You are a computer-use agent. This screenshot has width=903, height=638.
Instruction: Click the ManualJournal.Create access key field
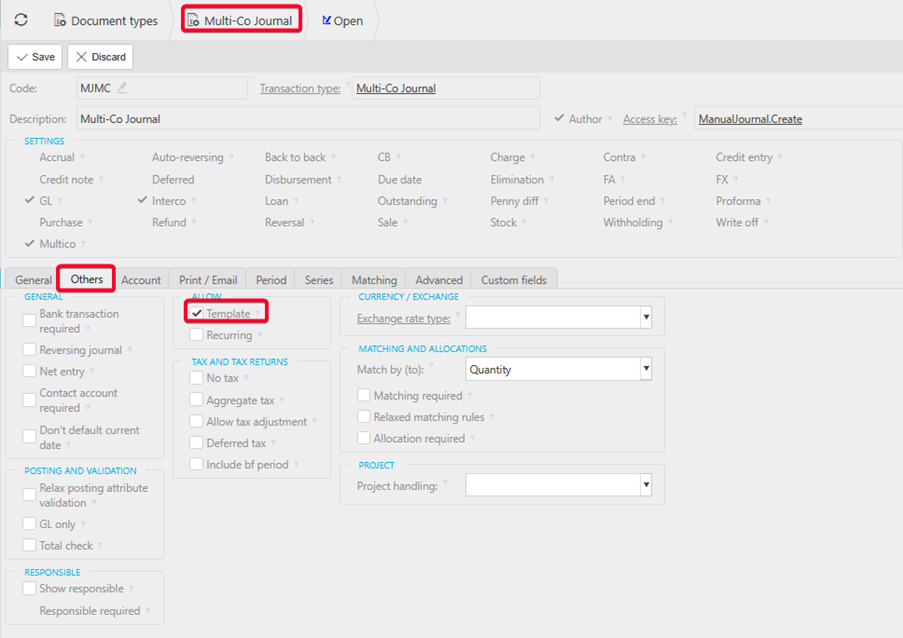798,119
